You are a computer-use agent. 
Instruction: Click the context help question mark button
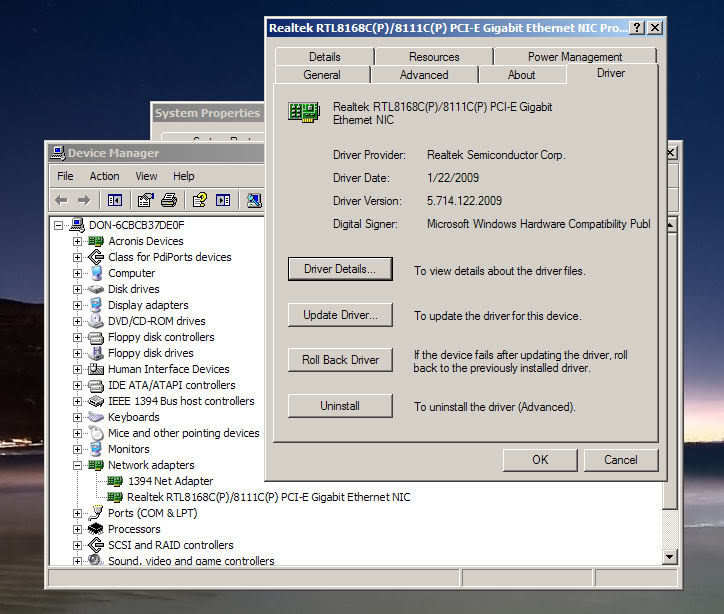point(636,28)
